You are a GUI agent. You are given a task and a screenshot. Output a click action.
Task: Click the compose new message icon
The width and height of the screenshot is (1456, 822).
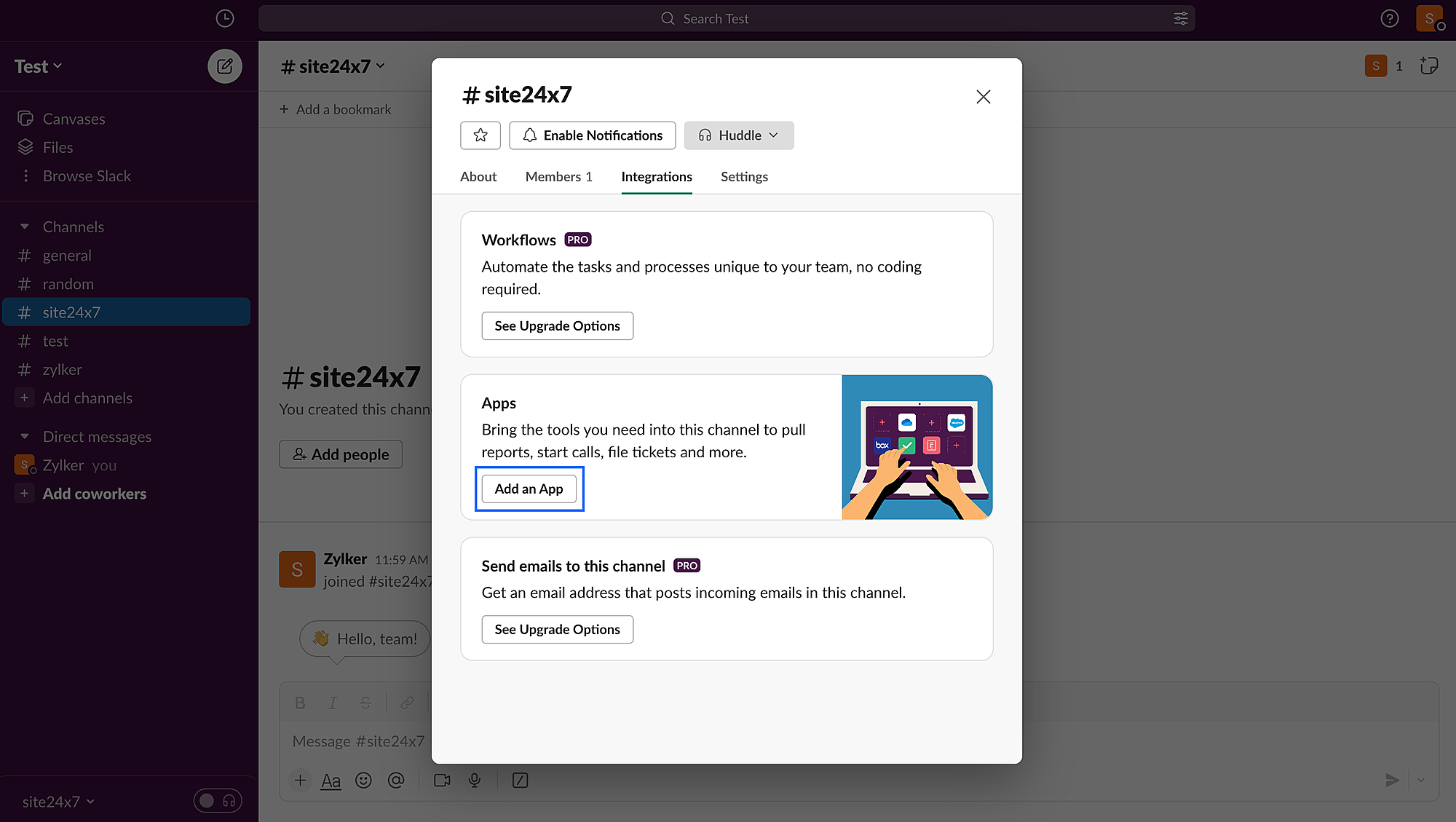click(225, 66)
